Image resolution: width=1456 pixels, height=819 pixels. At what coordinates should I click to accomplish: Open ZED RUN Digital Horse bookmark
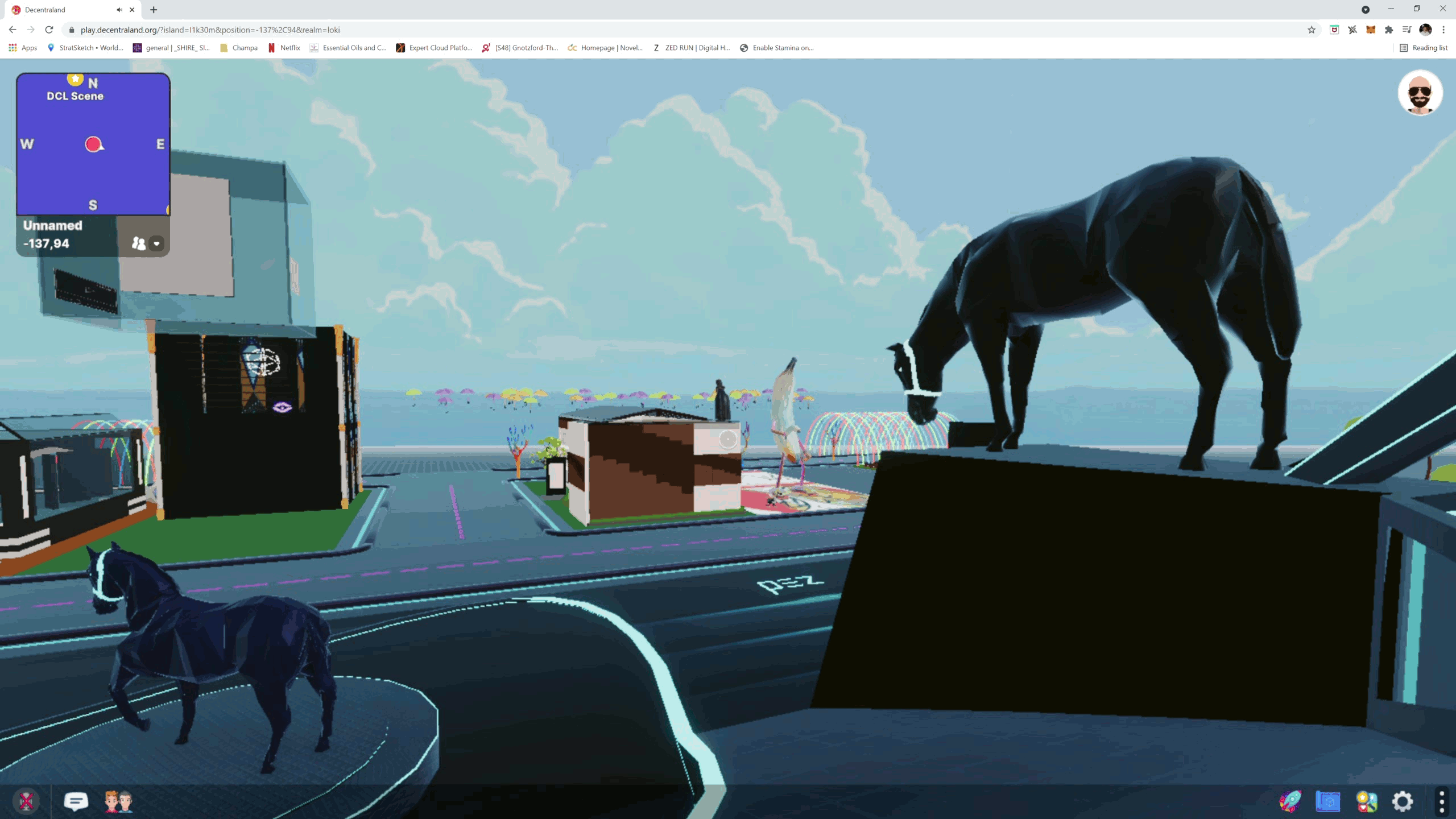tap(691, 48)
